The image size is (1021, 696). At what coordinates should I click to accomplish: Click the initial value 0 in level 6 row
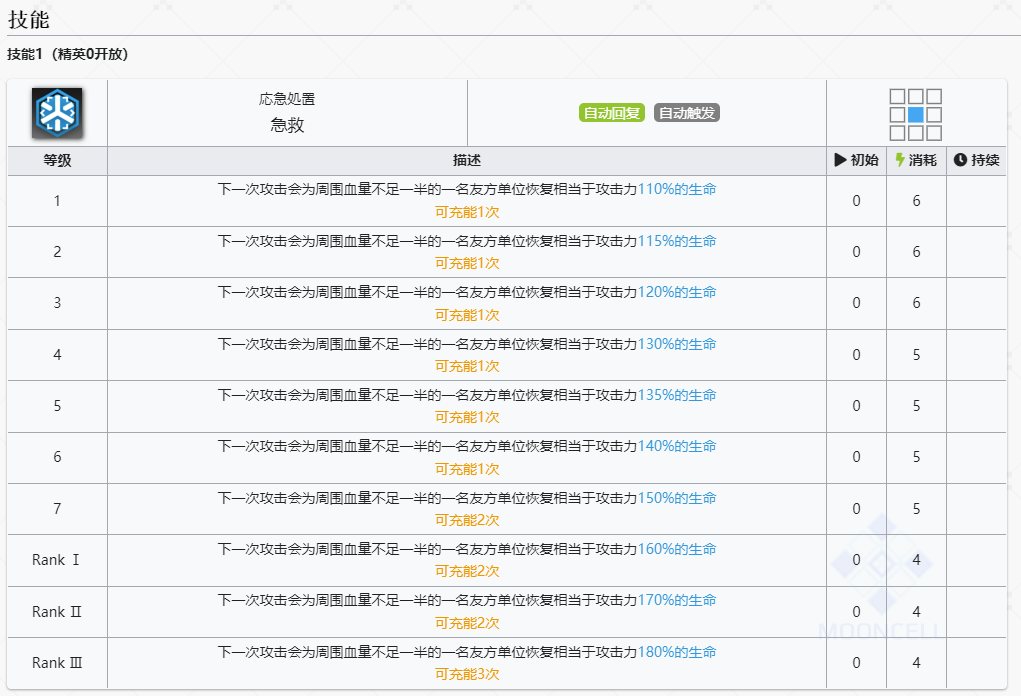tap(856, 457)
